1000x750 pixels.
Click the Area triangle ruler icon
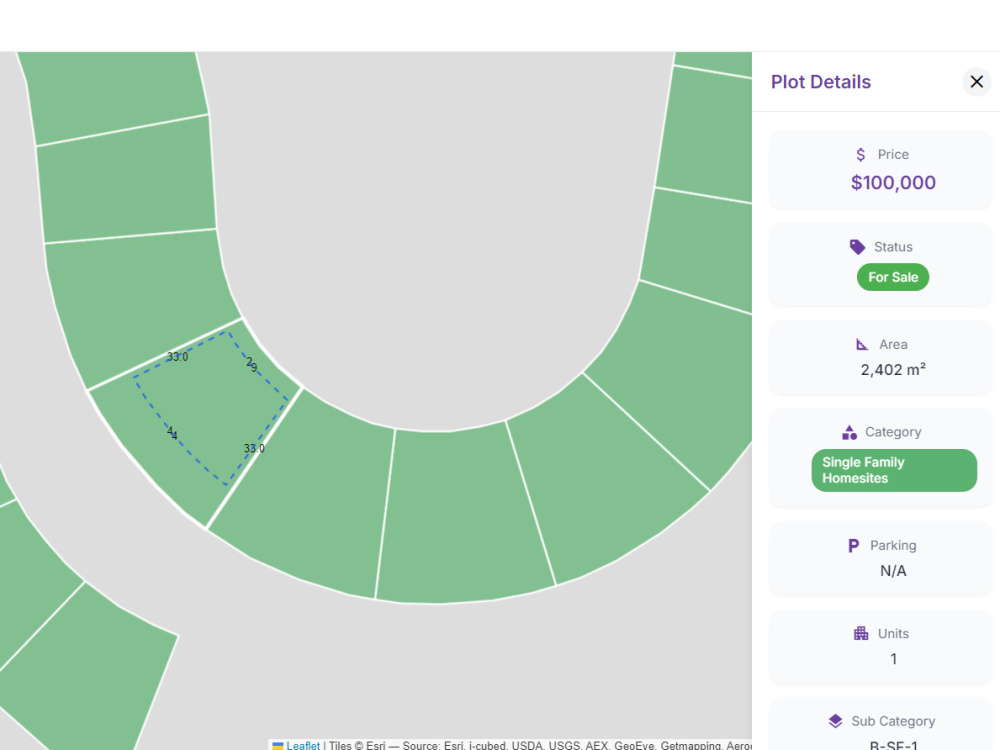[862, 344]
